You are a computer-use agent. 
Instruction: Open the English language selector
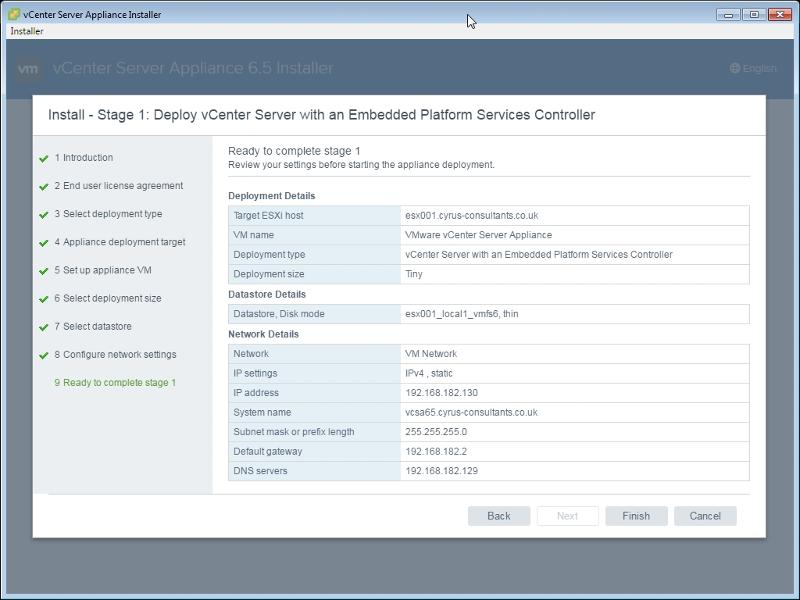pos(753,68)
